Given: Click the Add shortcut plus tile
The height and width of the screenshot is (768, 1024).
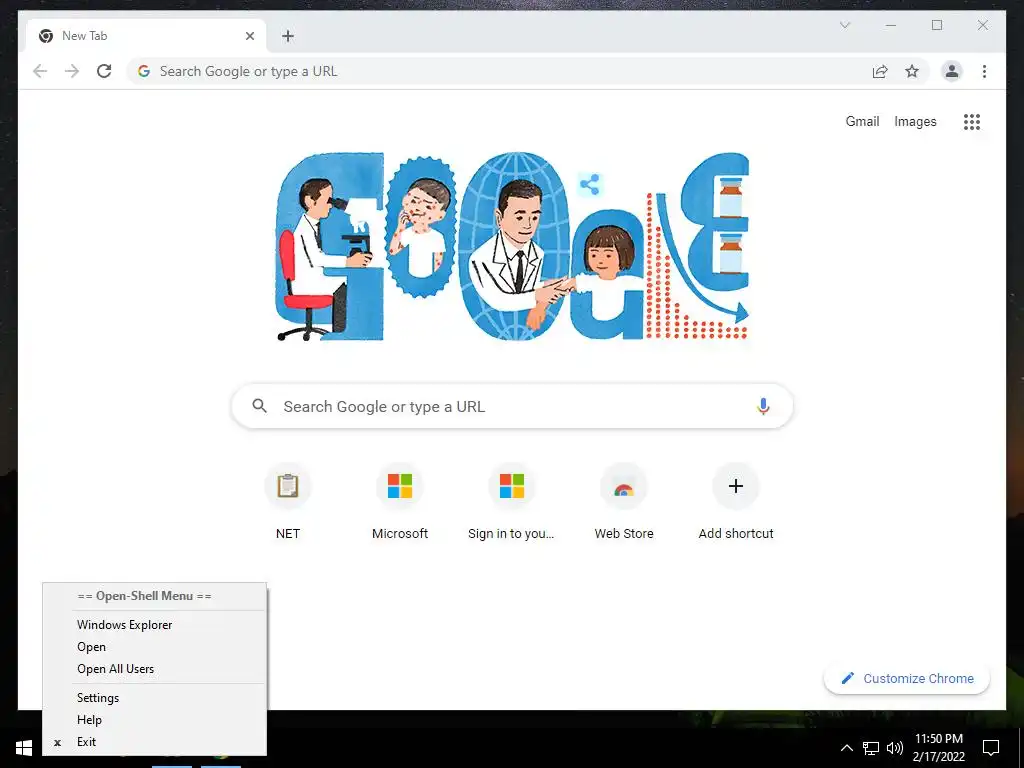Looking at the screenshot, I should pyautogui.click(x=736, y=502).
